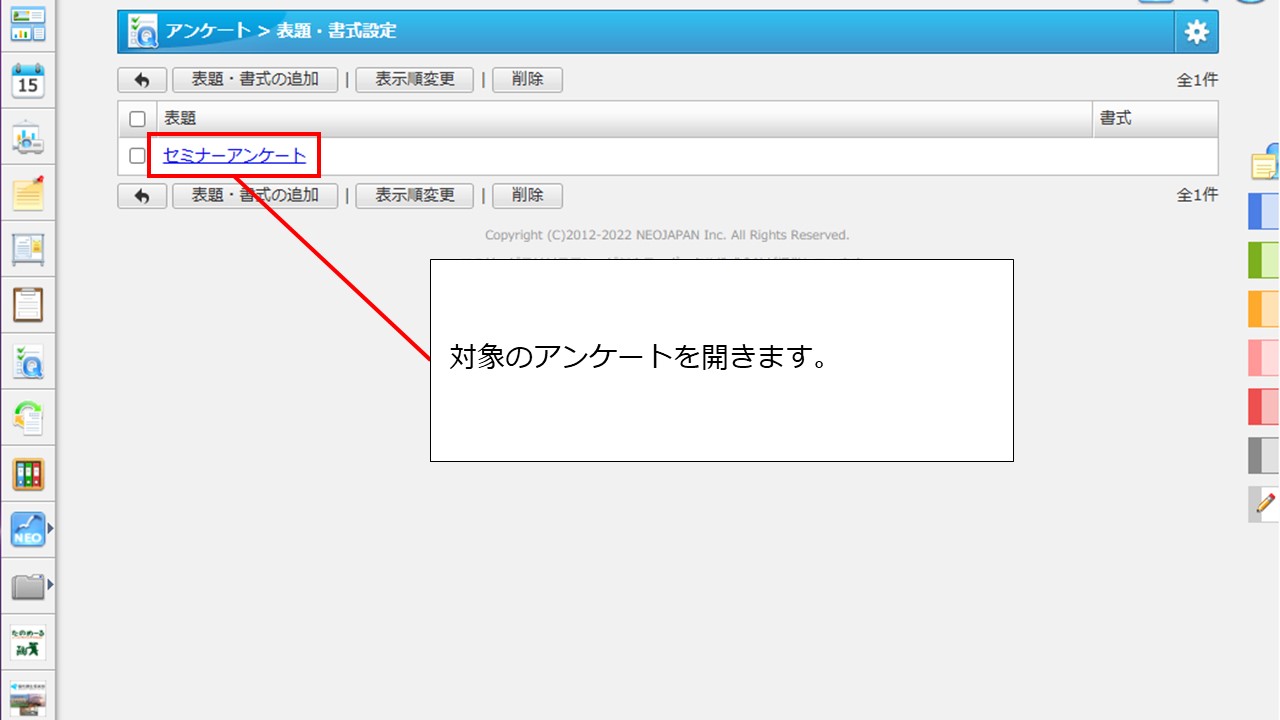Click bottom 表題・書式の追加 button
The width and height of the screenshot is (1280, 720).
(x=255, y=196)
